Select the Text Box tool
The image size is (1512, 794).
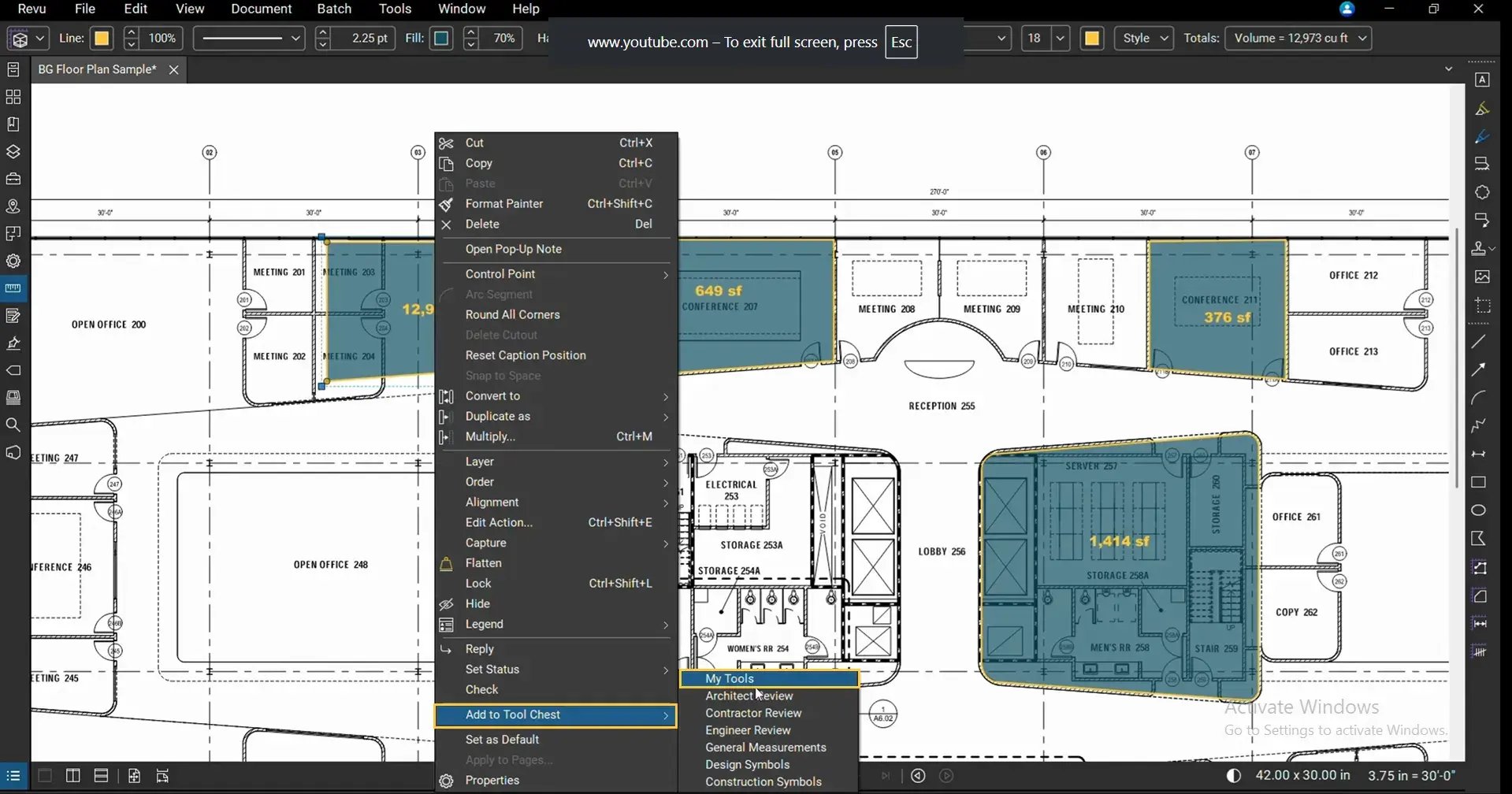point(1482,80)
